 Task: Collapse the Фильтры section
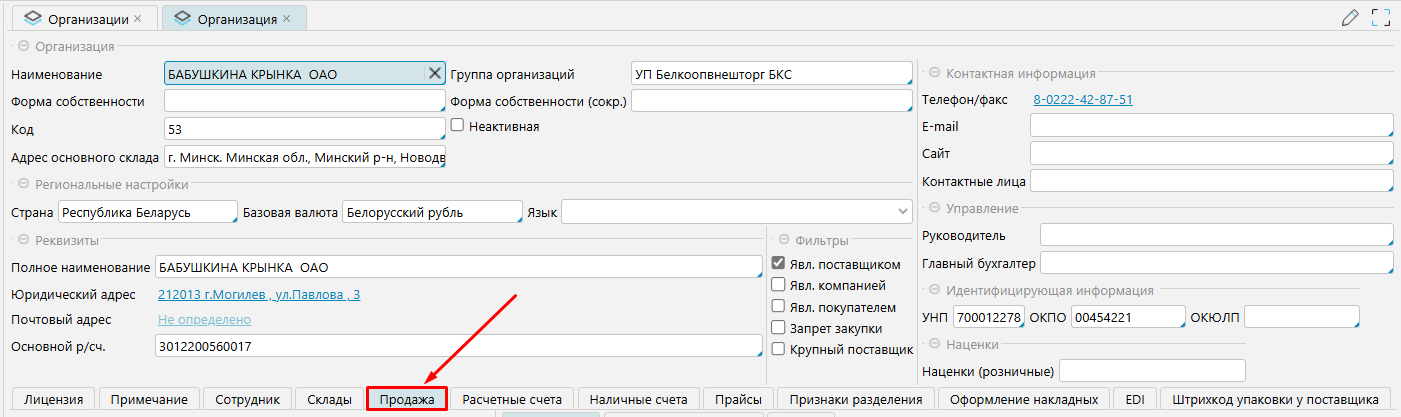pyautogui.click(x=783, y=240)
